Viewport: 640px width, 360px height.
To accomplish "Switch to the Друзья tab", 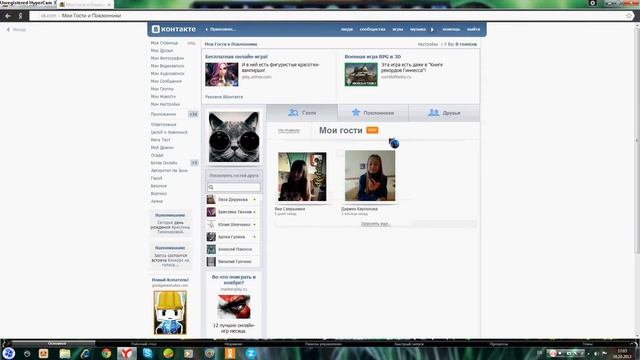I will (444, 113).
